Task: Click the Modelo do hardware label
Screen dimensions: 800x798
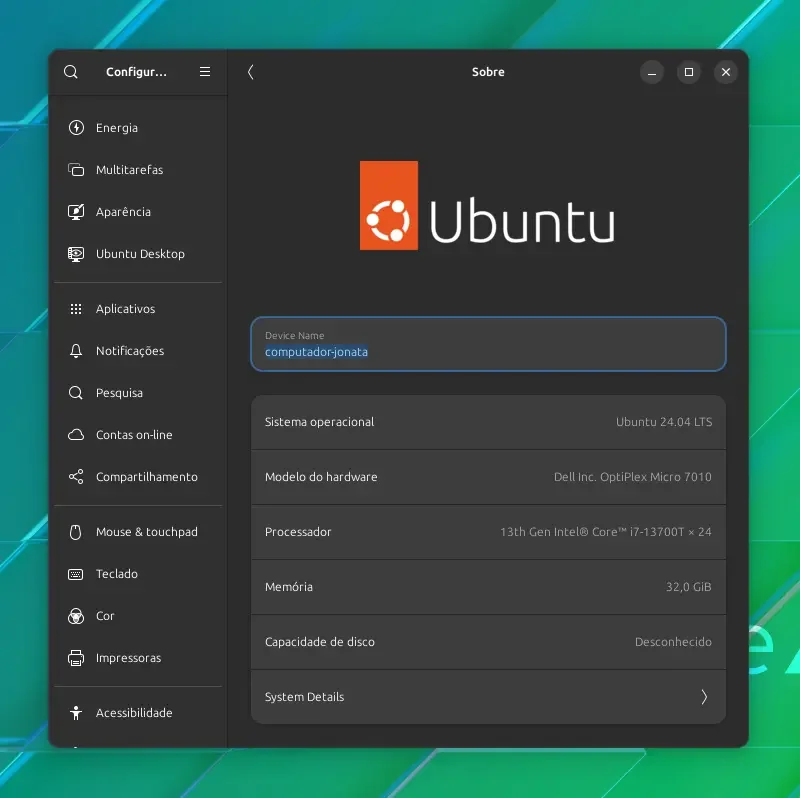Action: pyautogui.click(x=321, y=477)
